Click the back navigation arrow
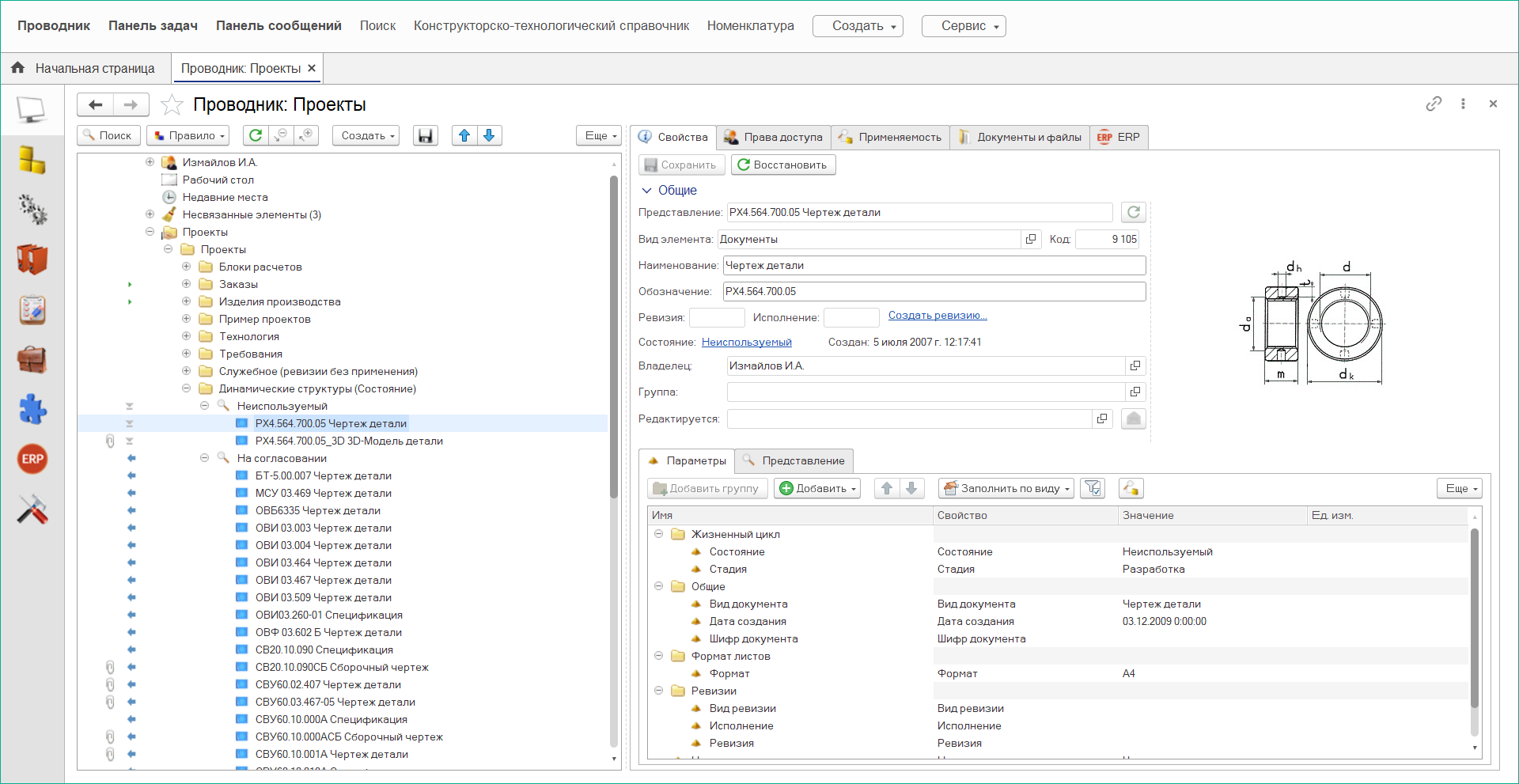1519x784 pixels. pyautogui.click(x=96, y=104)
